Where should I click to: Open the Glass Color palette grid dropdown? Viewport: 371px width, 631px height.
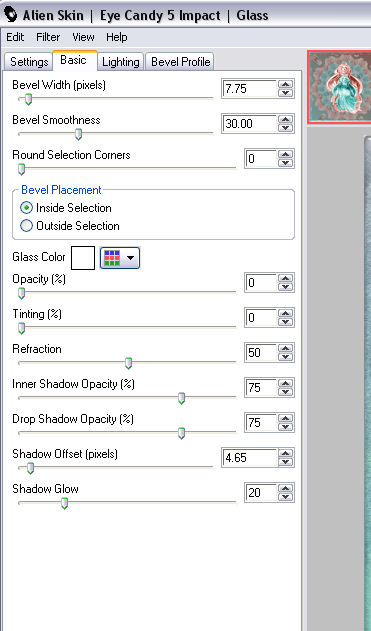(x=120, y=258)
